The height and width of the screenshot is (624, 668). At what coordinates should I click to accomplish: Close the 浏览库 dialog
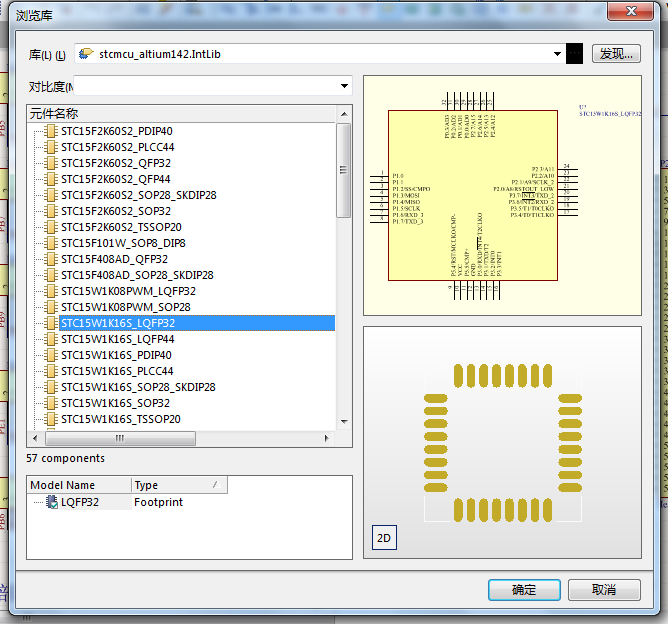(x=631, y=11)
